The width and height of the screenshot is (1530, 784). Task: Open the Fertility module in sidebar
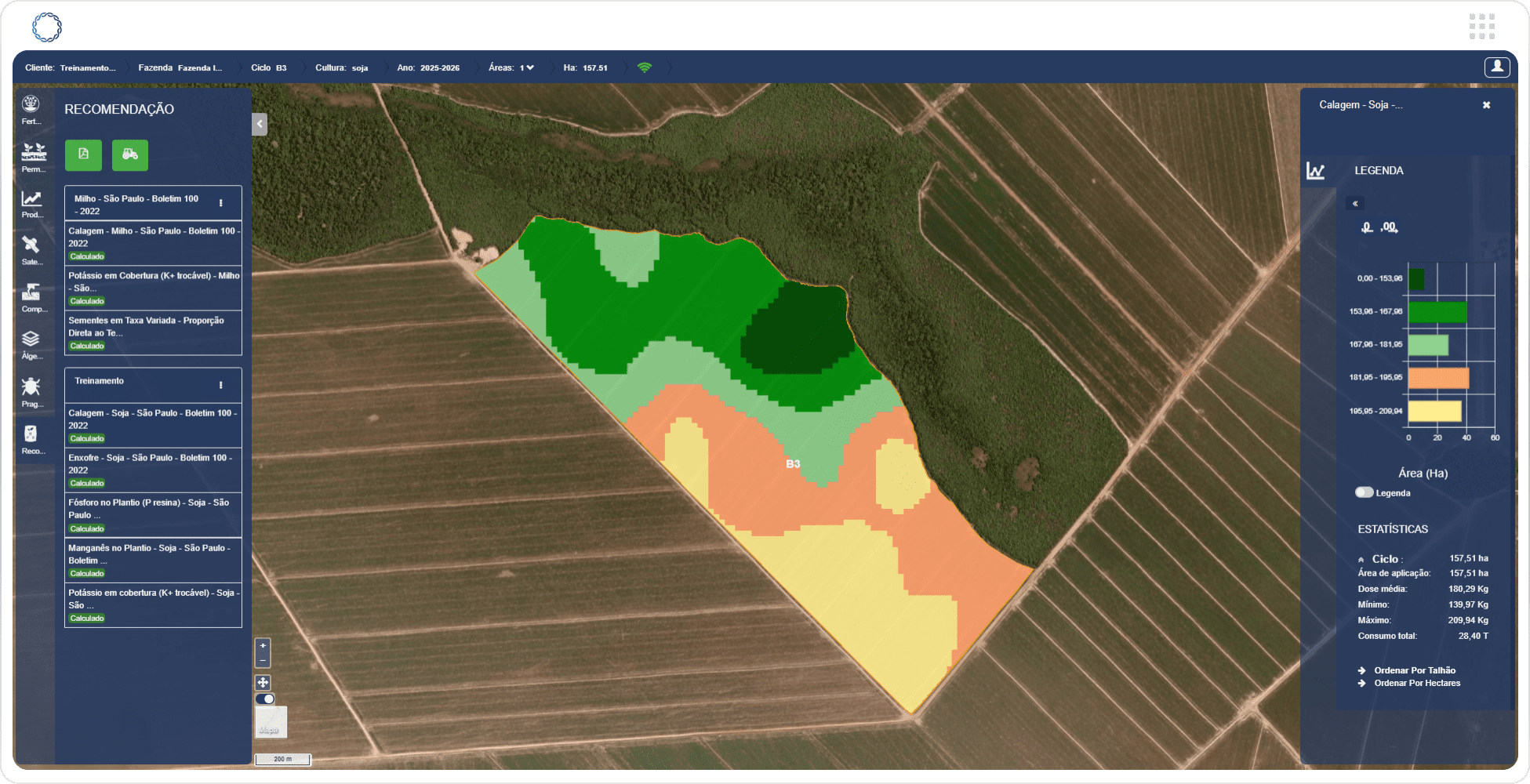click(x=31, y=109)
